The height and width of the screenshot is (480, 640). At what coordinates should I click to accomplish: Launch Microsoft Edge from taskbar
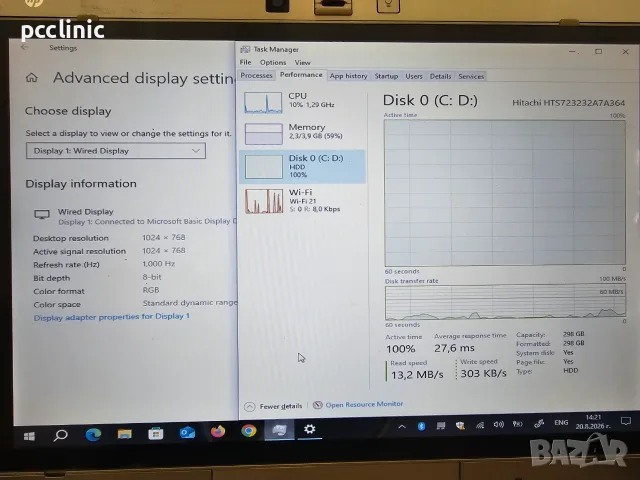(x=93, y=434)
